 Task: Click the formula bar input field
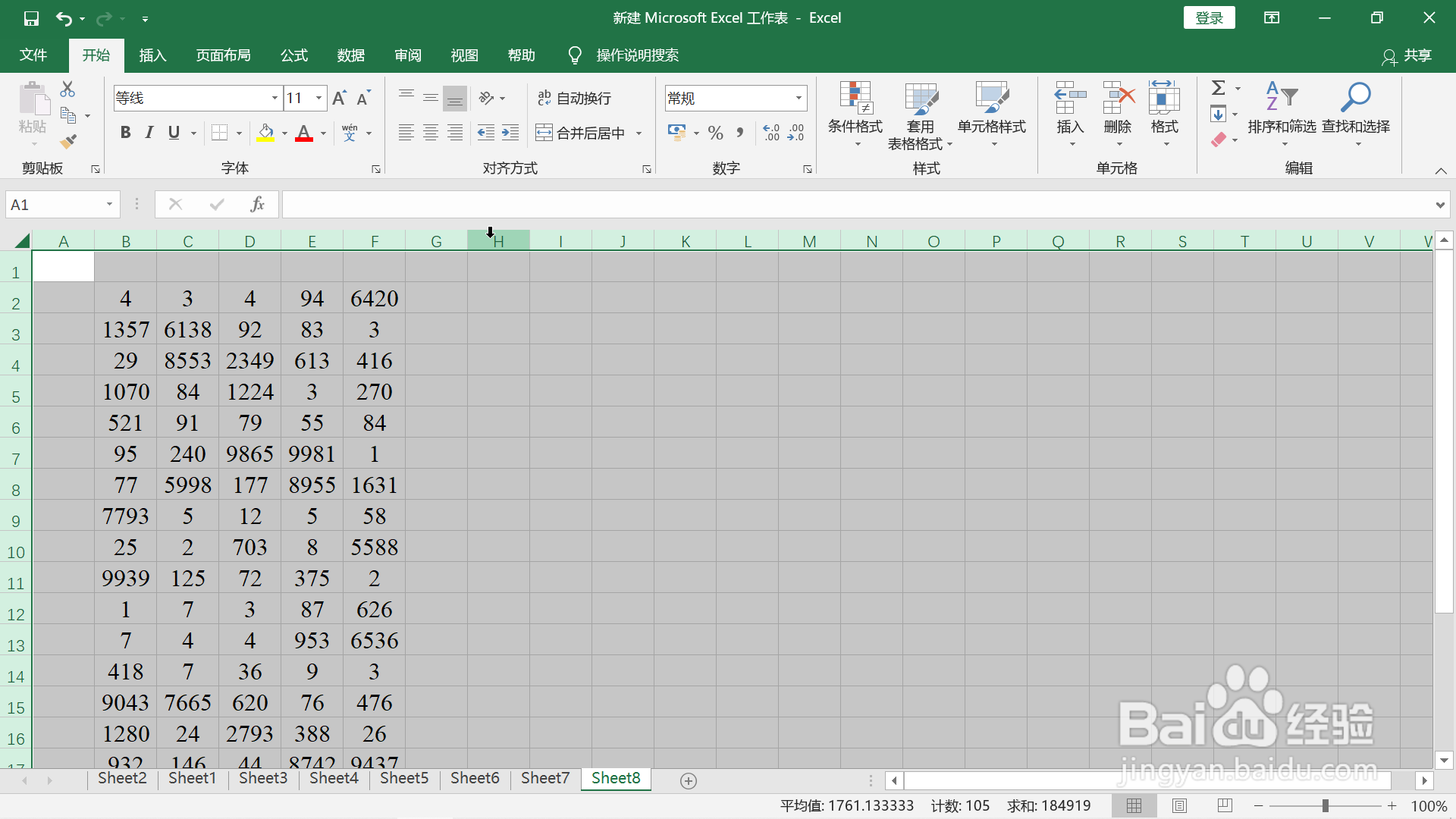(857, 205)
